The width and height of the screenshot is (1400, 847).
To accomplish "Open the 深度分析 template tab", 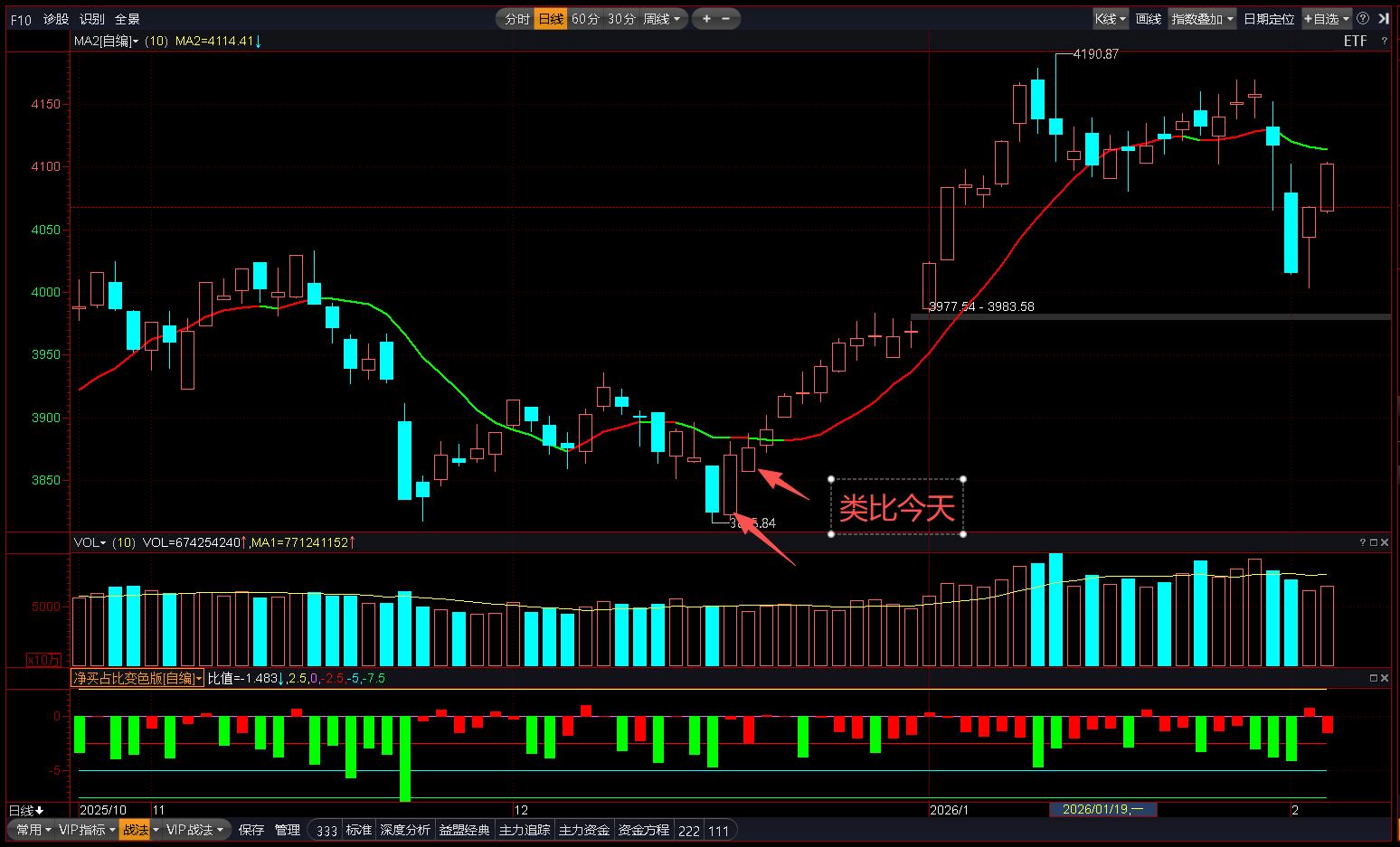I will tap(404, 830).
